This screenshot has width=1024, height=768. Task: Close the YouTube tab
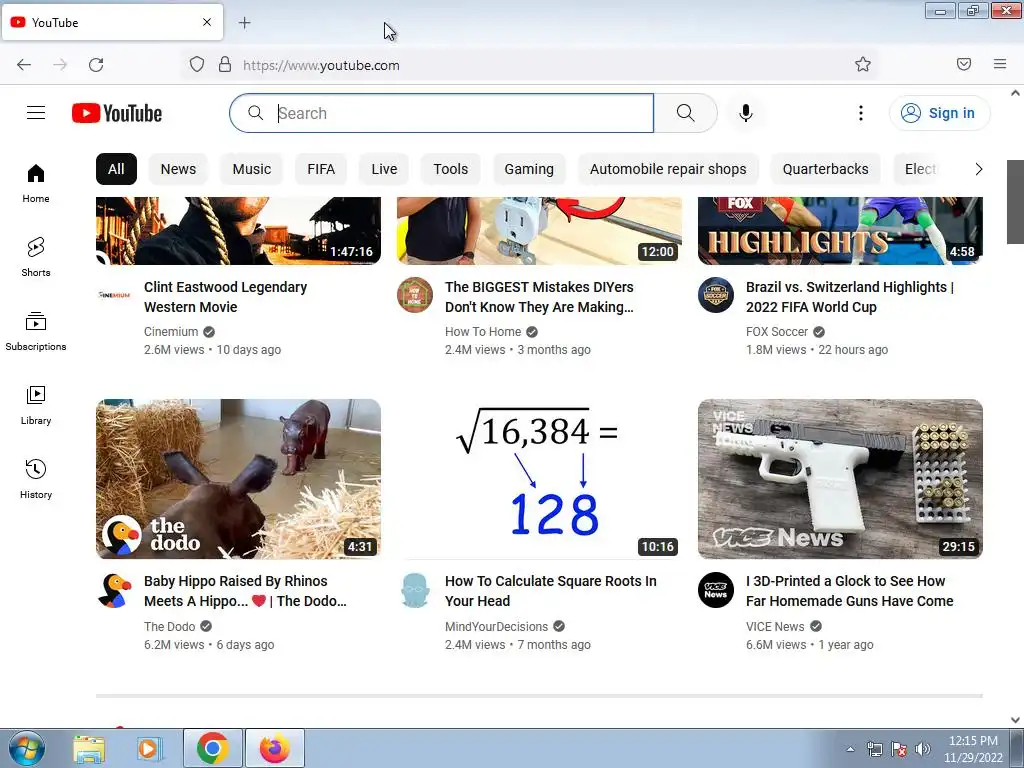click(206, 22)
